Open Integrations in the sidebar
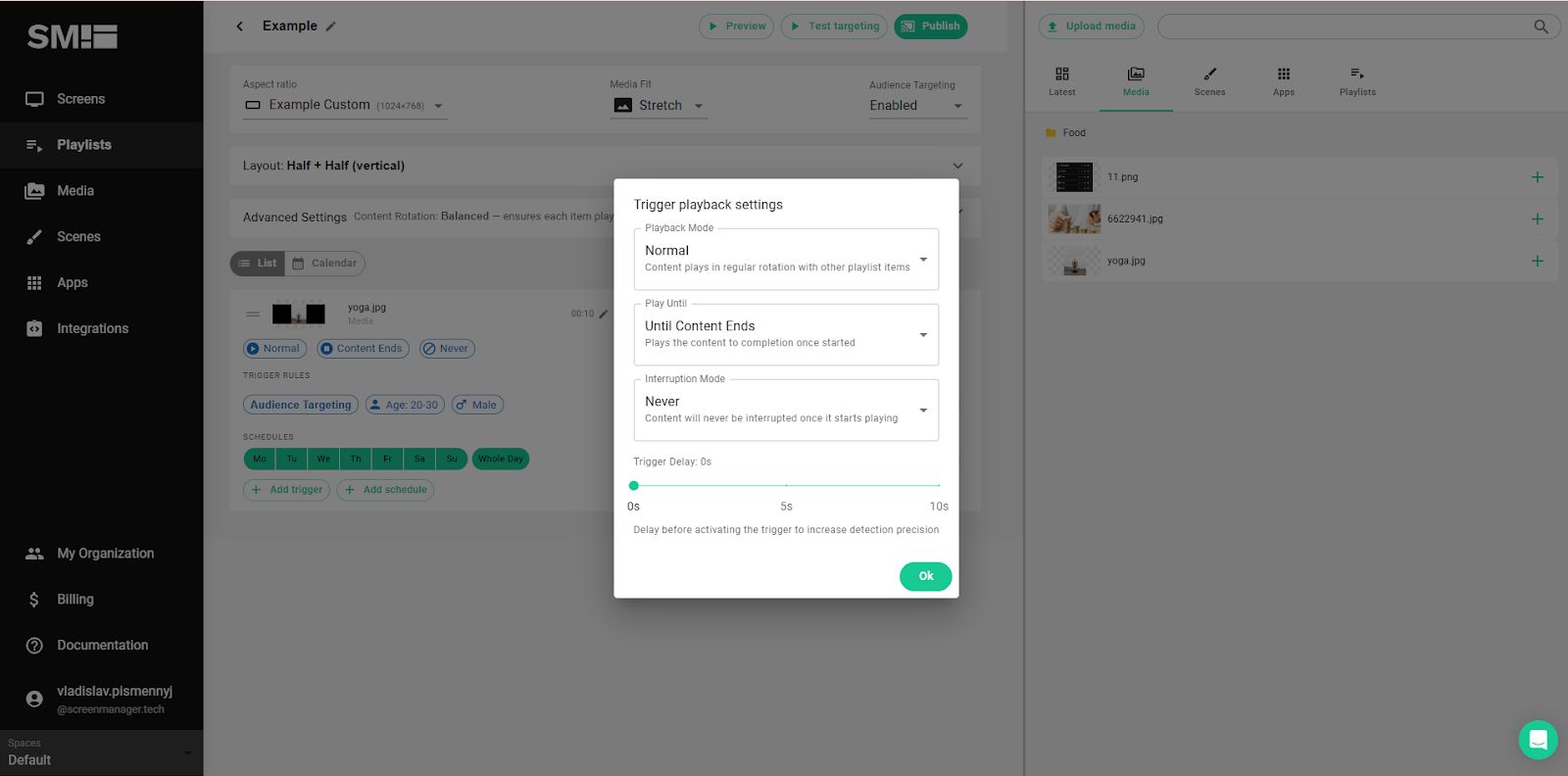The width and height of the screenshot is (1568, 776). (101, 329)
